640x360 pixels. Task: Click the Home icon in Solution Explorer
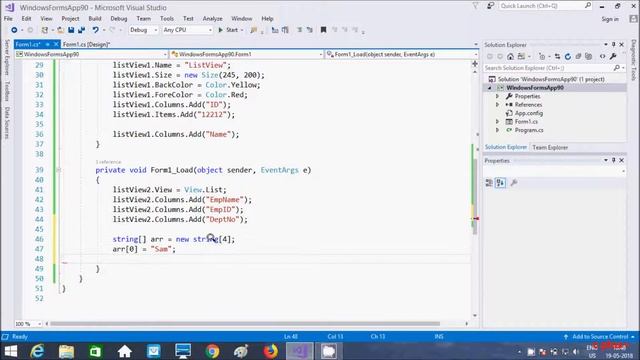(x=510, y=56)
